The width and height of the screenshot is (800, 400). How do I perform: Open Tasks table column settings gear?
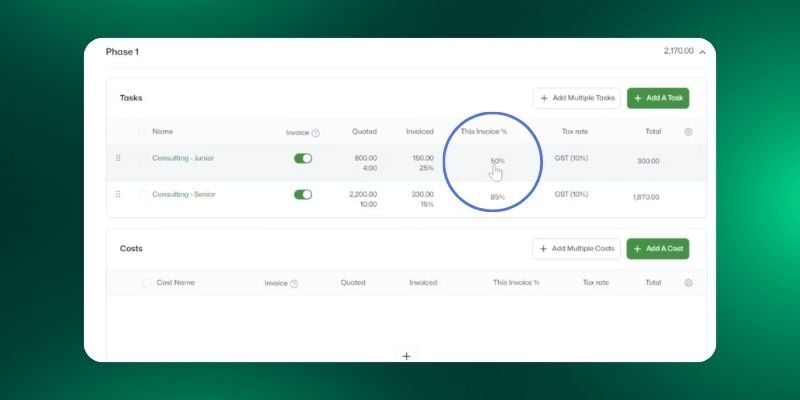coord(688,132)
